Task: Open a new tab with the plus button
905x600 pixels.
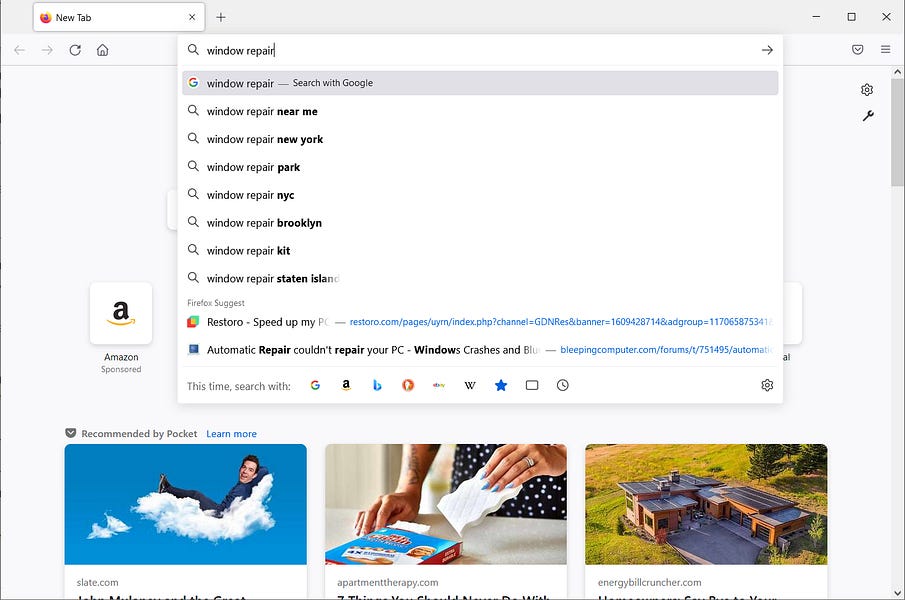Action: tap(221, 17)
